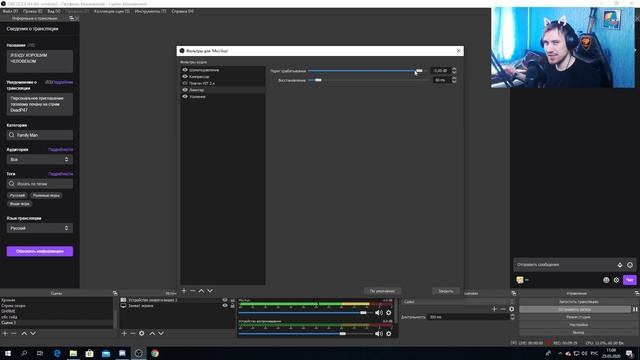The image size is (640, 360).
Task: Click the threshold (Порог срабатывания) value spinner arrows
Action: pyautogui.click(x=454, y=71)
